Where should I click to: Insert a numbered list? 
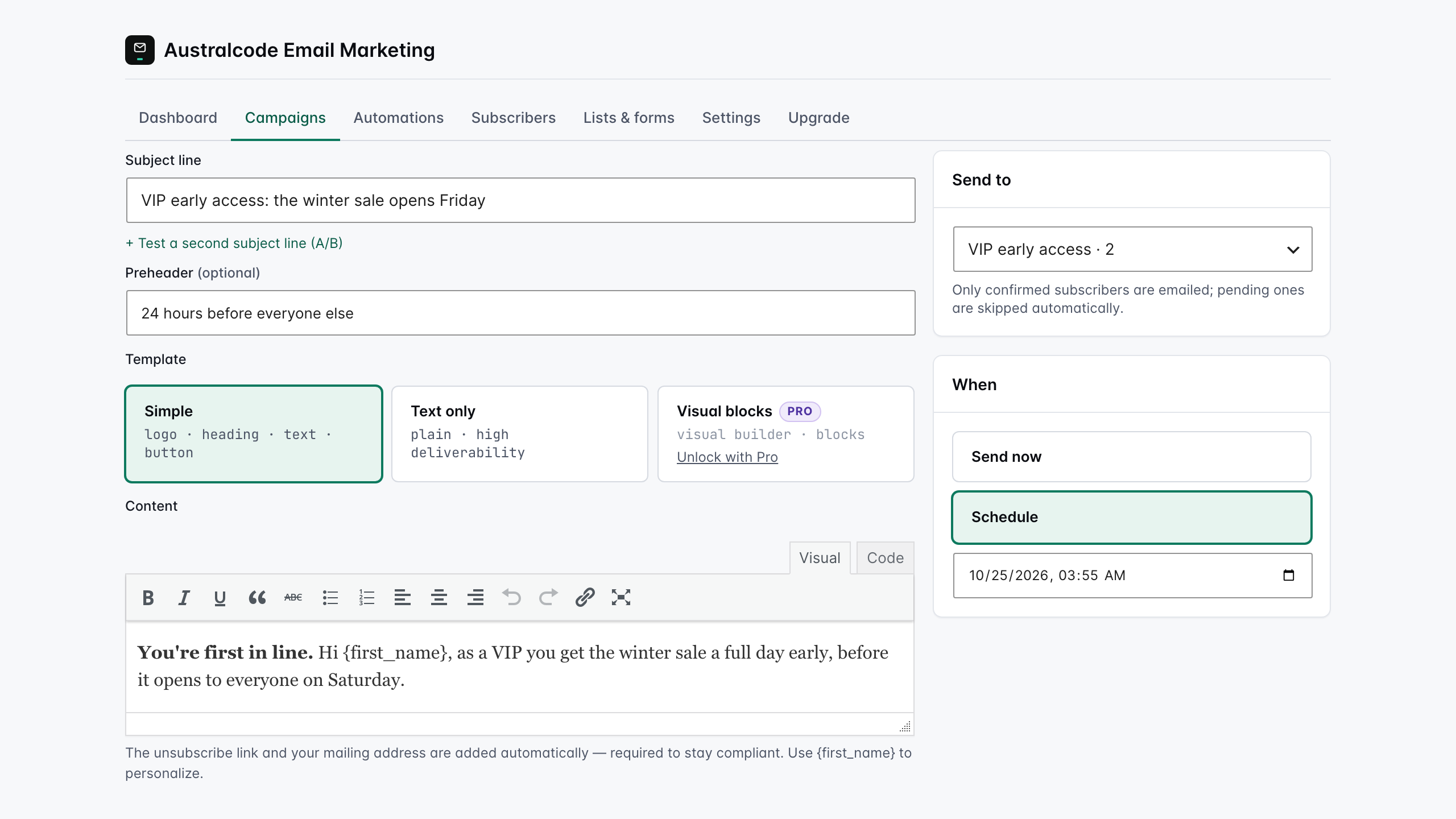click(x=366, y=597)
